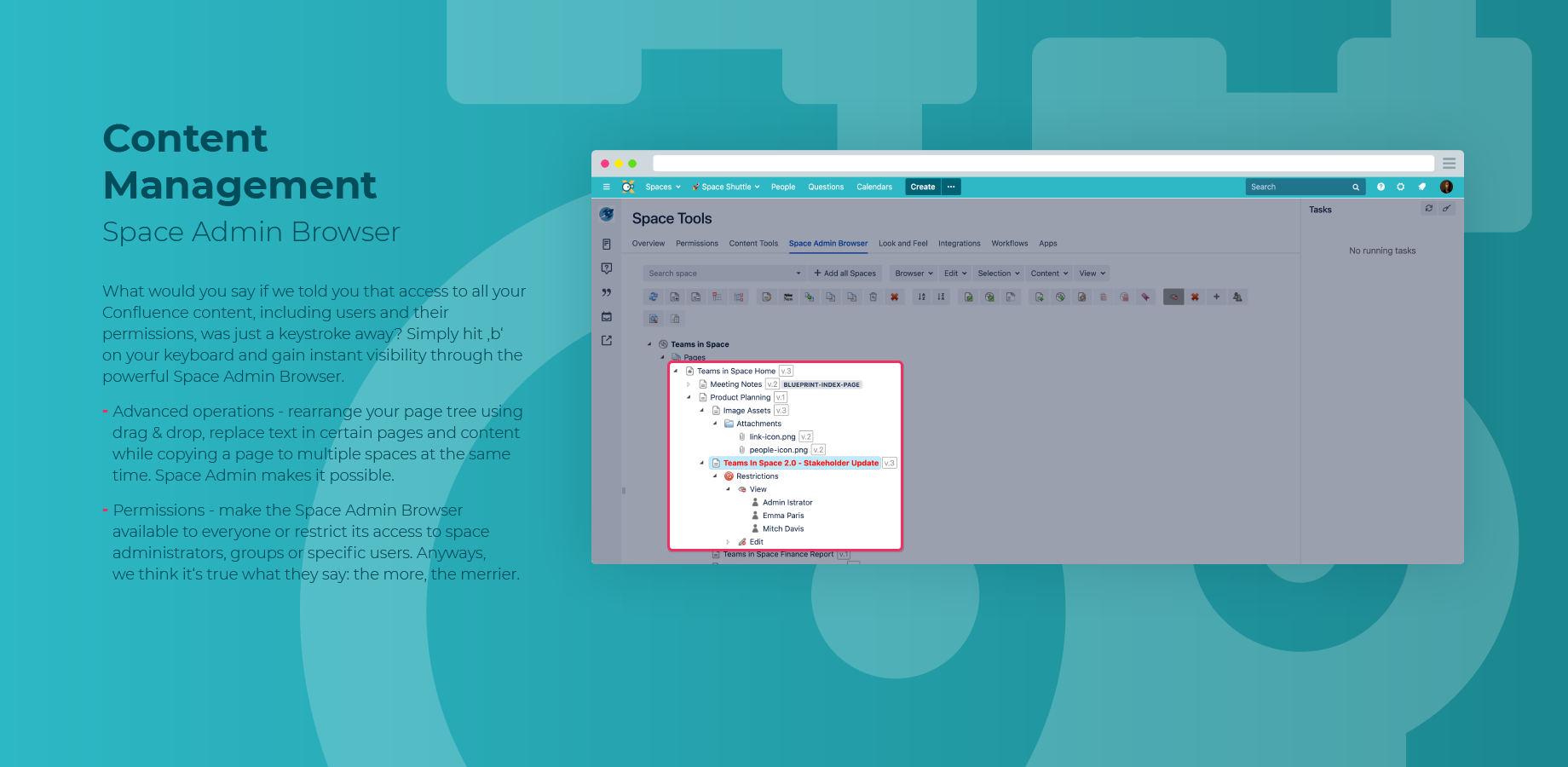Click the trash can toolbar icon
Image resolution: width=1568 pixels, height=767 pixels.
coord(873,297)
